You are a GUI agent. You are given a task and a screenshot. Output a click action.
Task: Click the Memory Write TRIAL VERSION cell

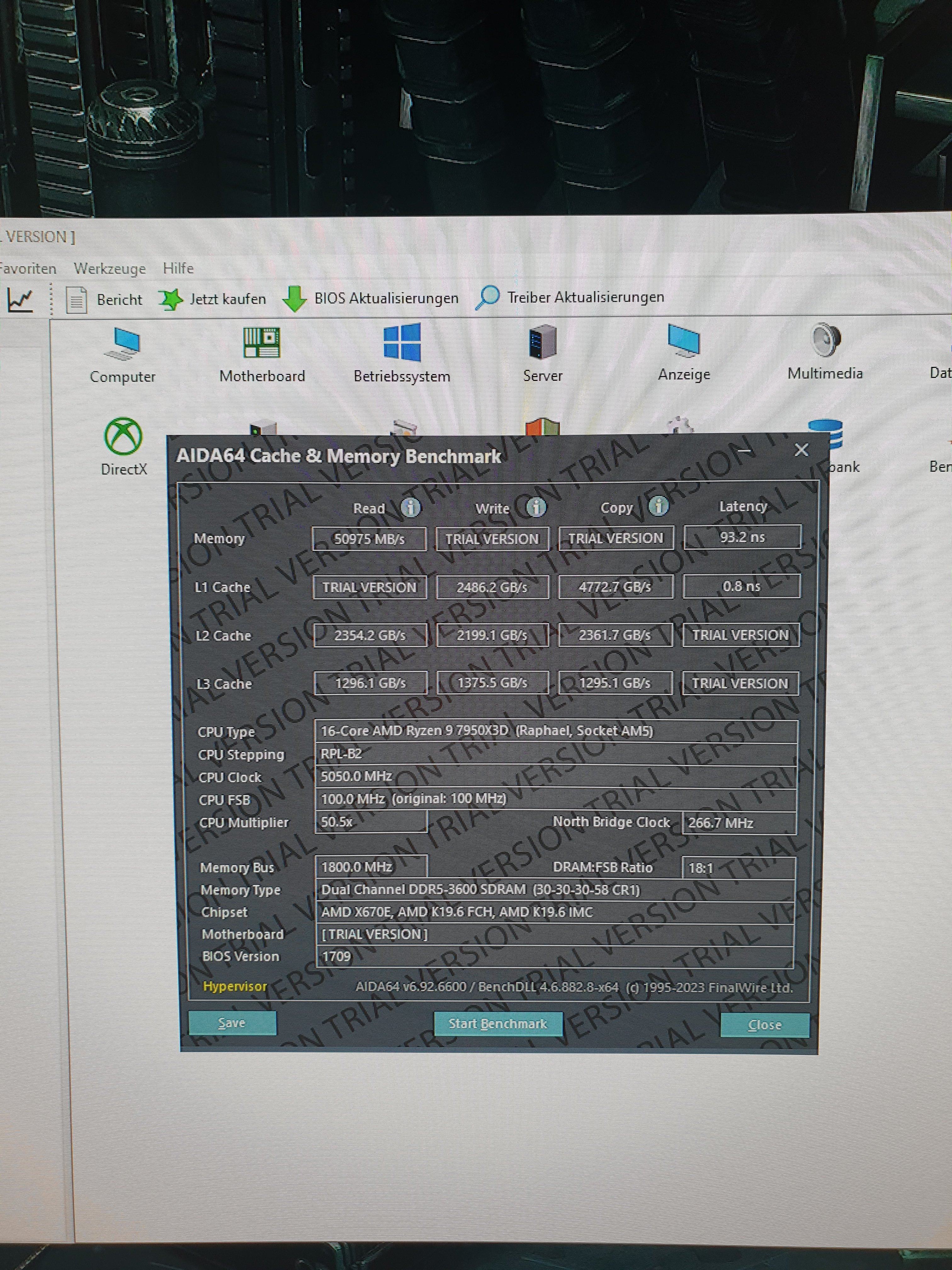pos(492,539)
